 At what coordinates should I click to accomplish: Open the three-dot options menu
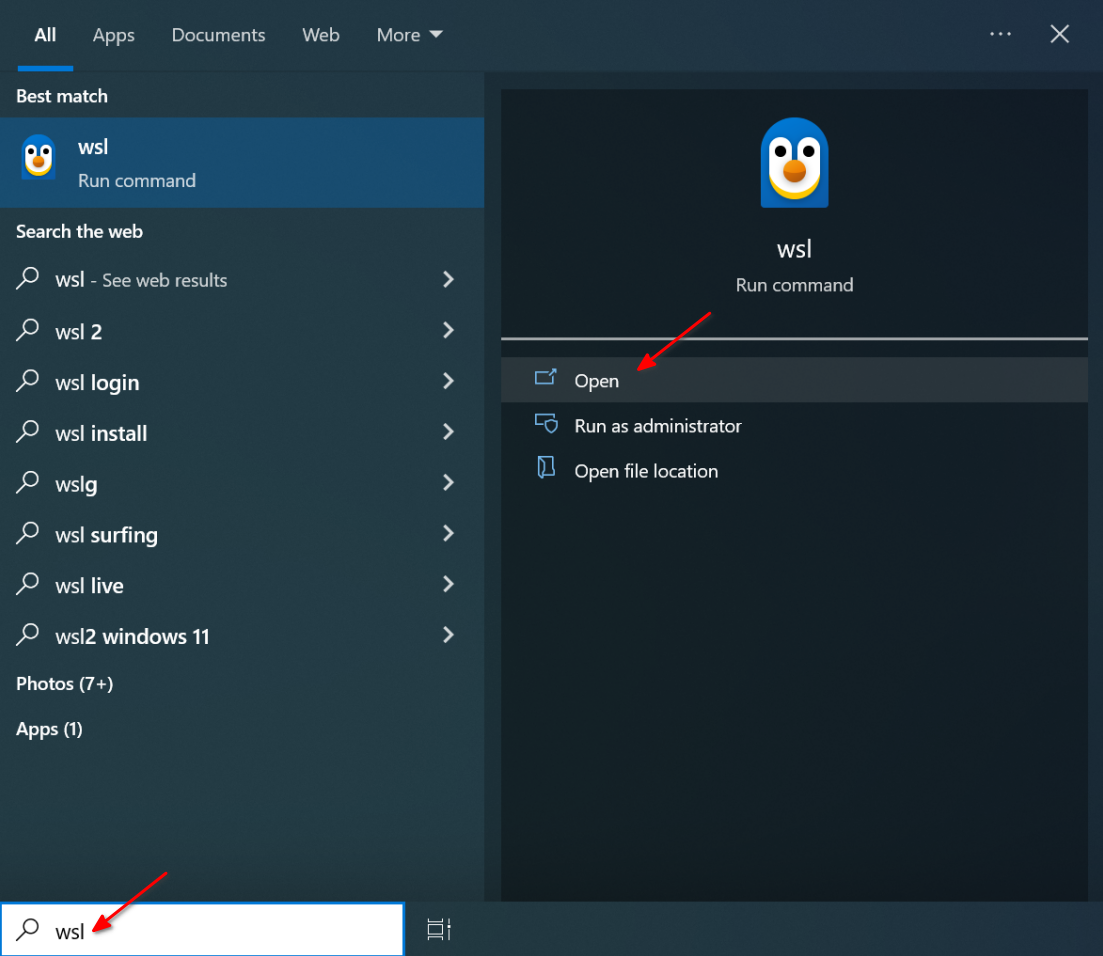point(1000,34)
